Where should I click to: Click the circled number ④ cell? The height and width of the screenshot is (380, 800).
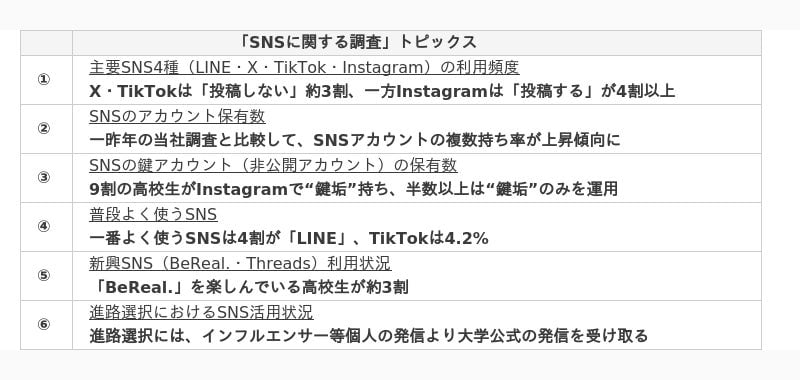click(x=46, y=227)
